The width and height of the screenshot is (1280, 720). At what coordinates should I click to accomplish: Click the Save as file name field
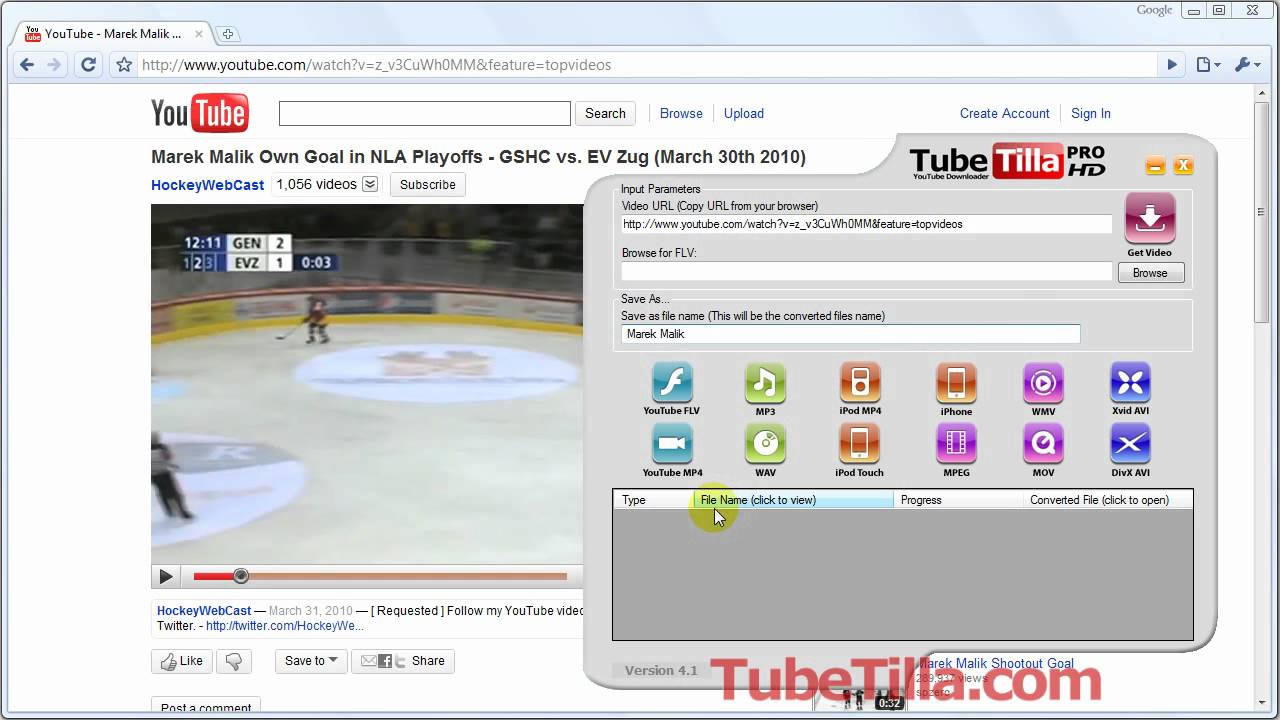[x=850, y=334]
